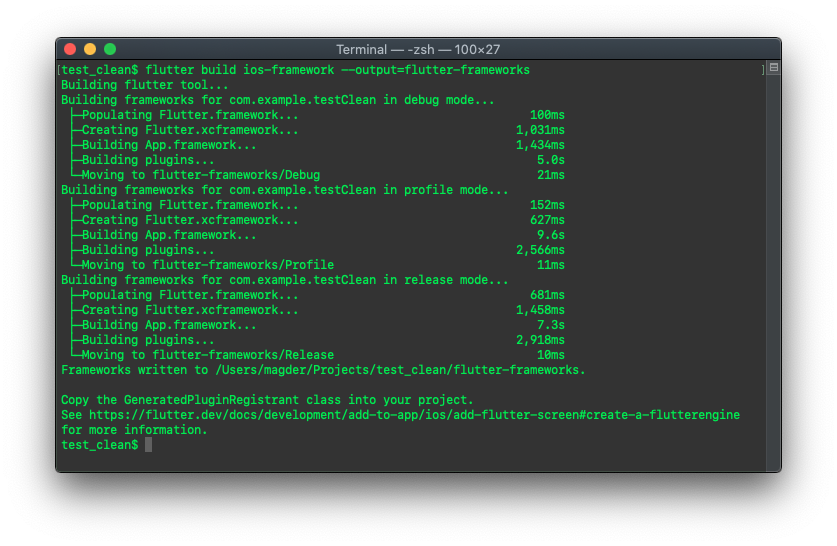
Task: Click the '100ms' timing value
Action: 547,115
